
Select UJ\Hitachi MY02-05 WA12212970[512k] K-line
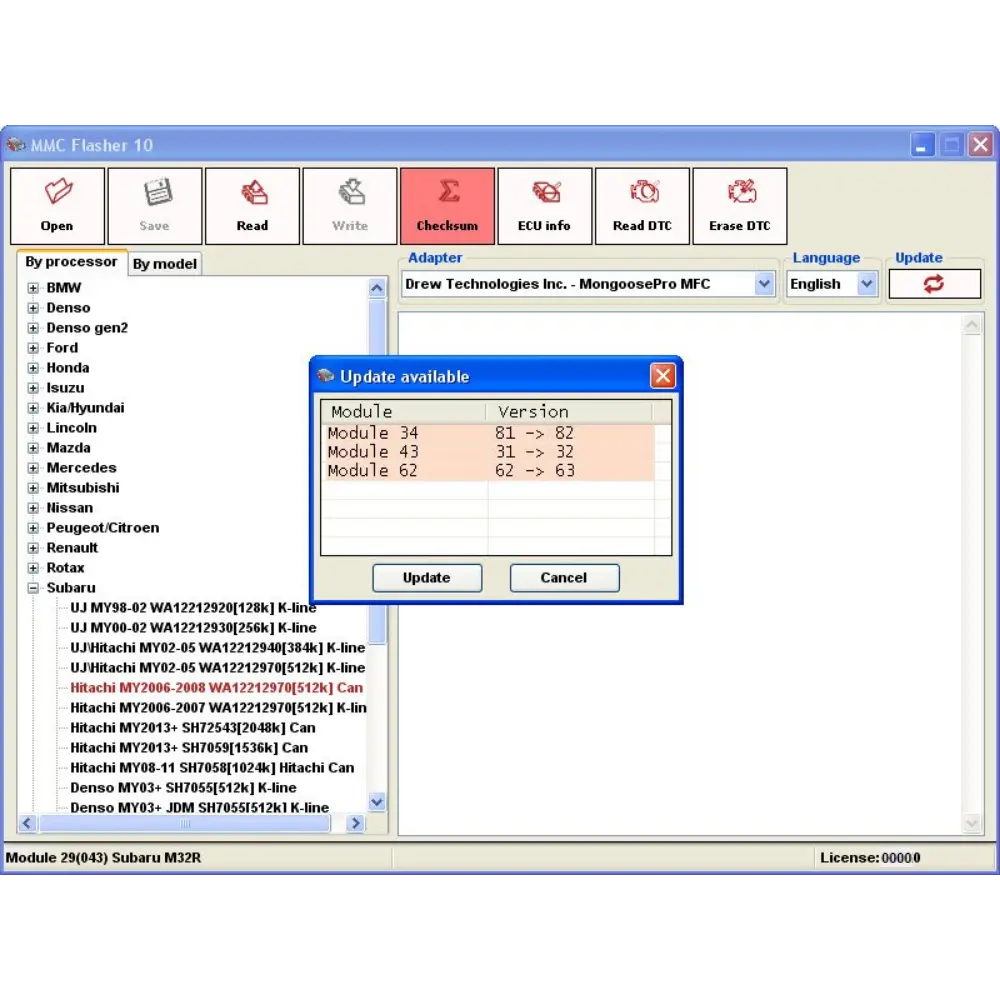coord(217,668)
